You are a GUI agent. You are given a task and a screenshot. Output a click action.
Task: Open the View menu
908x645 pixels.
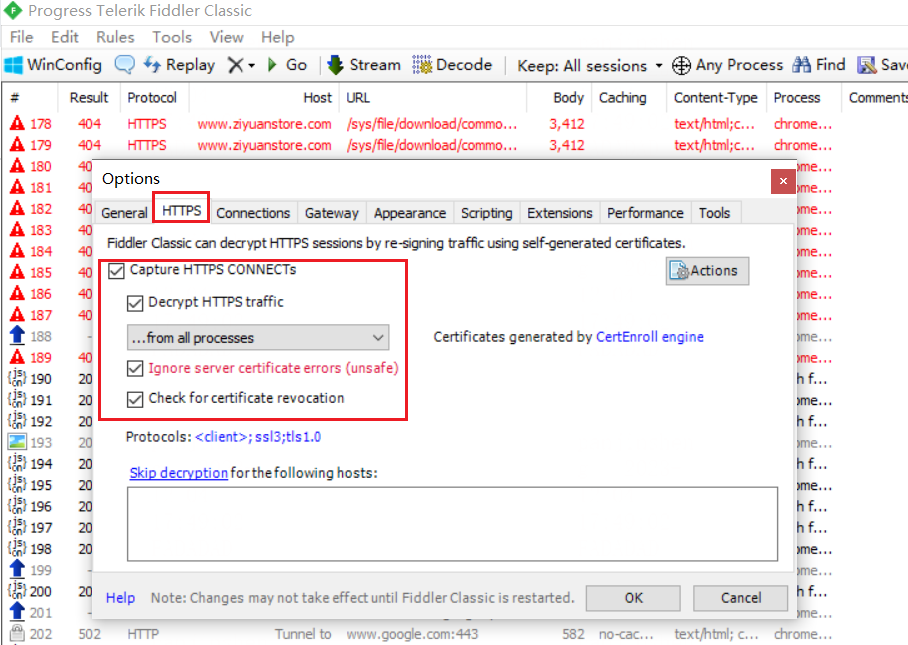click(x=226, y=37)
